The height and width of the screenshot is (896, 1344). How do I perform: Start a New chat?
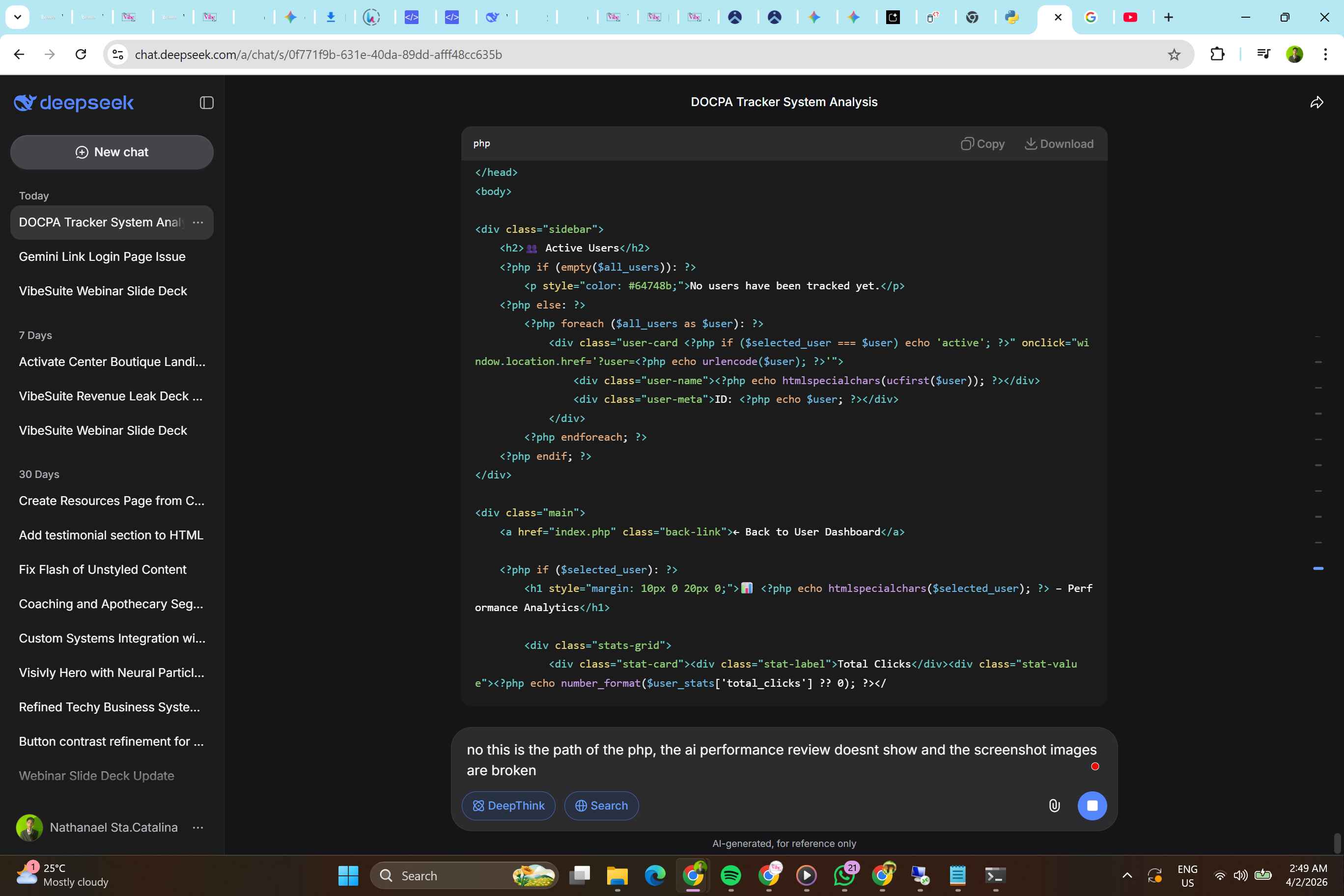pos(112,152)
